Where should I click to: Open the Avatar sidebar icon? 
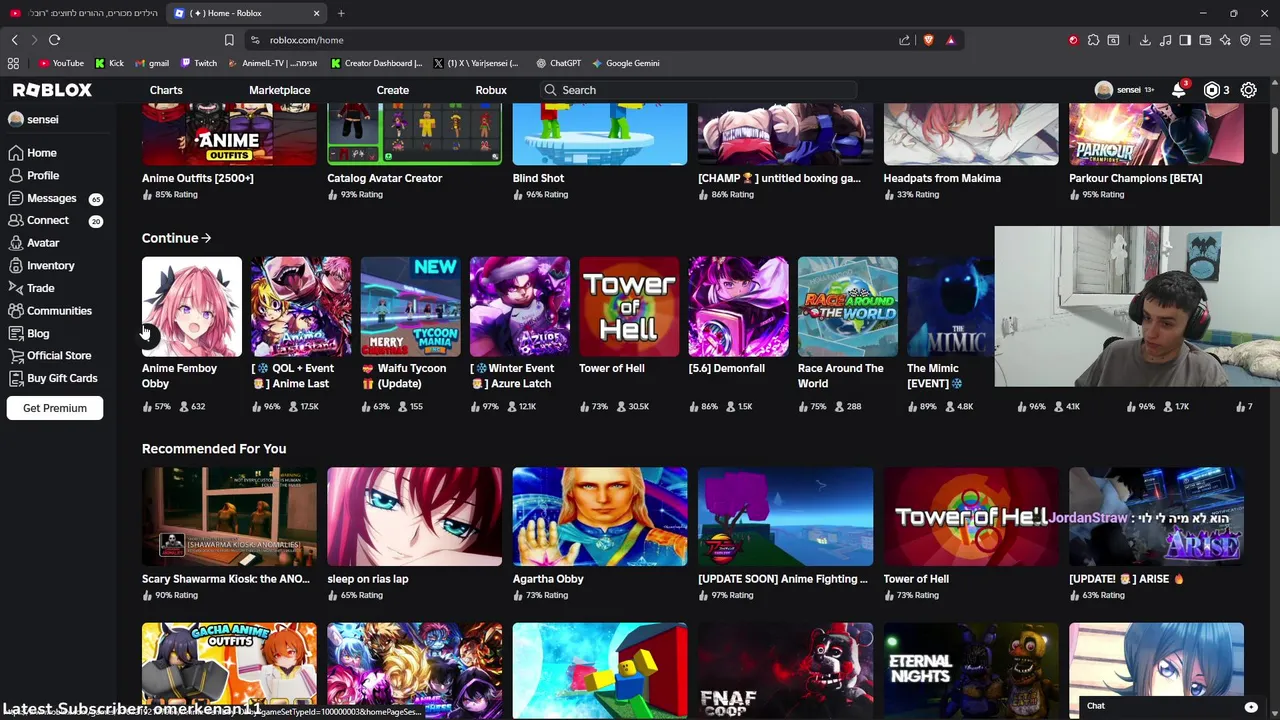pyautogui.click(x=15, y=243)
